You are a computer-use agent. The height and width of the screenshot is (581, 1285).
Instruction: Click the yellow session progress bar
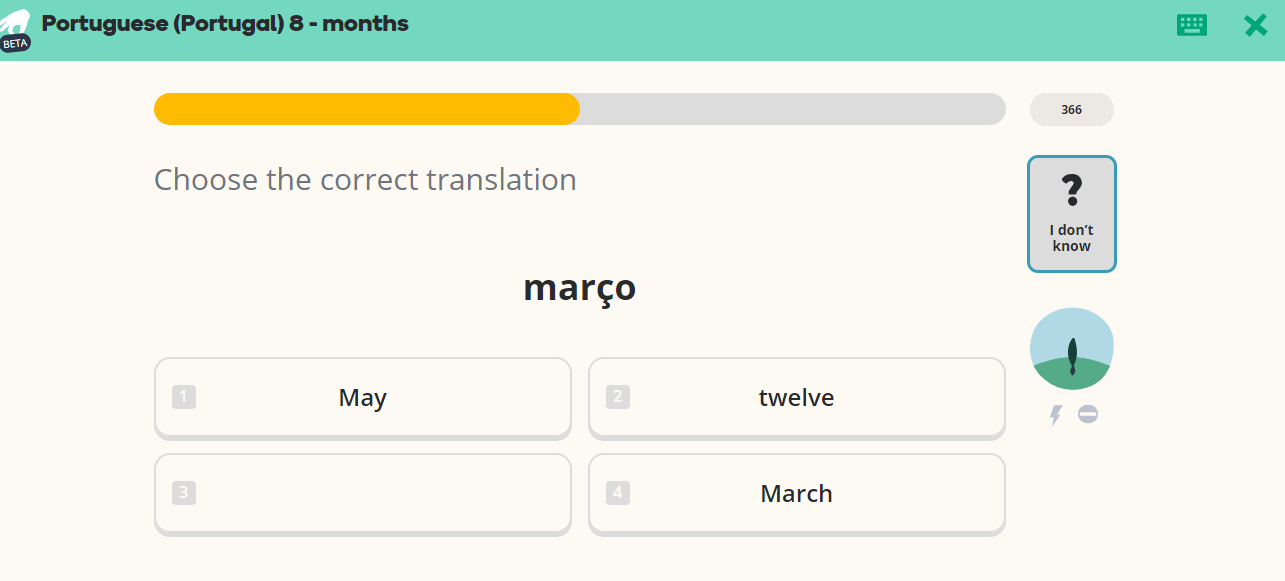367,109
